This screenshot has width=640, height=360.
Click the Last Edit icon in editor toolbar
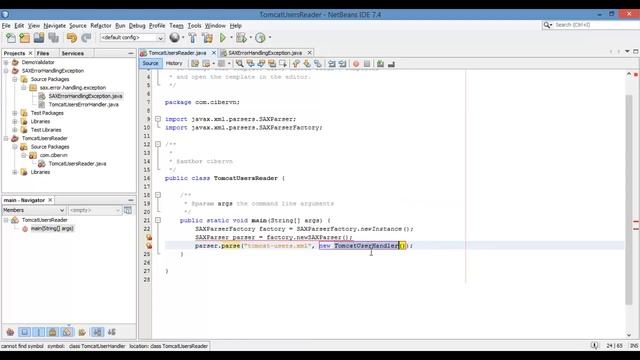click(x=195, y=64)
